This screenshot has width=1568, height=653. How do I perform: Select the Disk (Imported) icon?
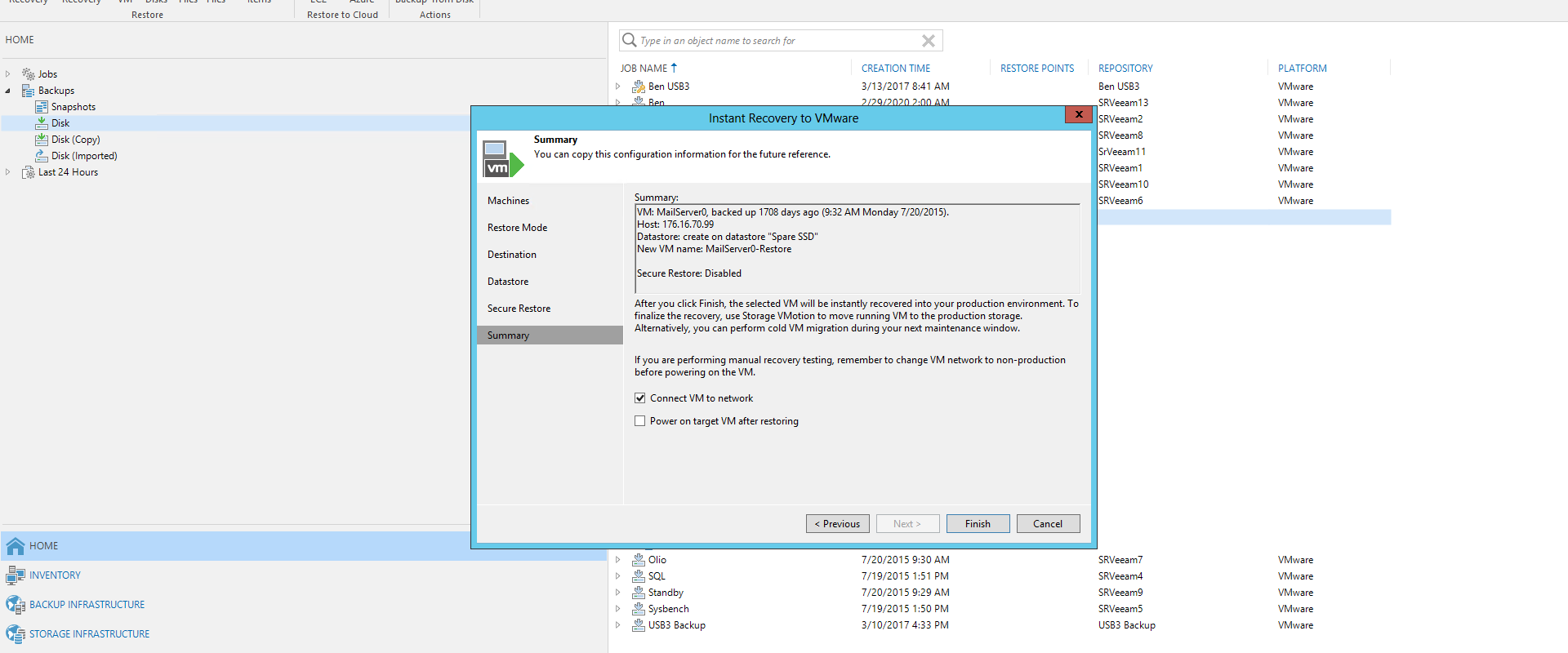pos(42,156)
